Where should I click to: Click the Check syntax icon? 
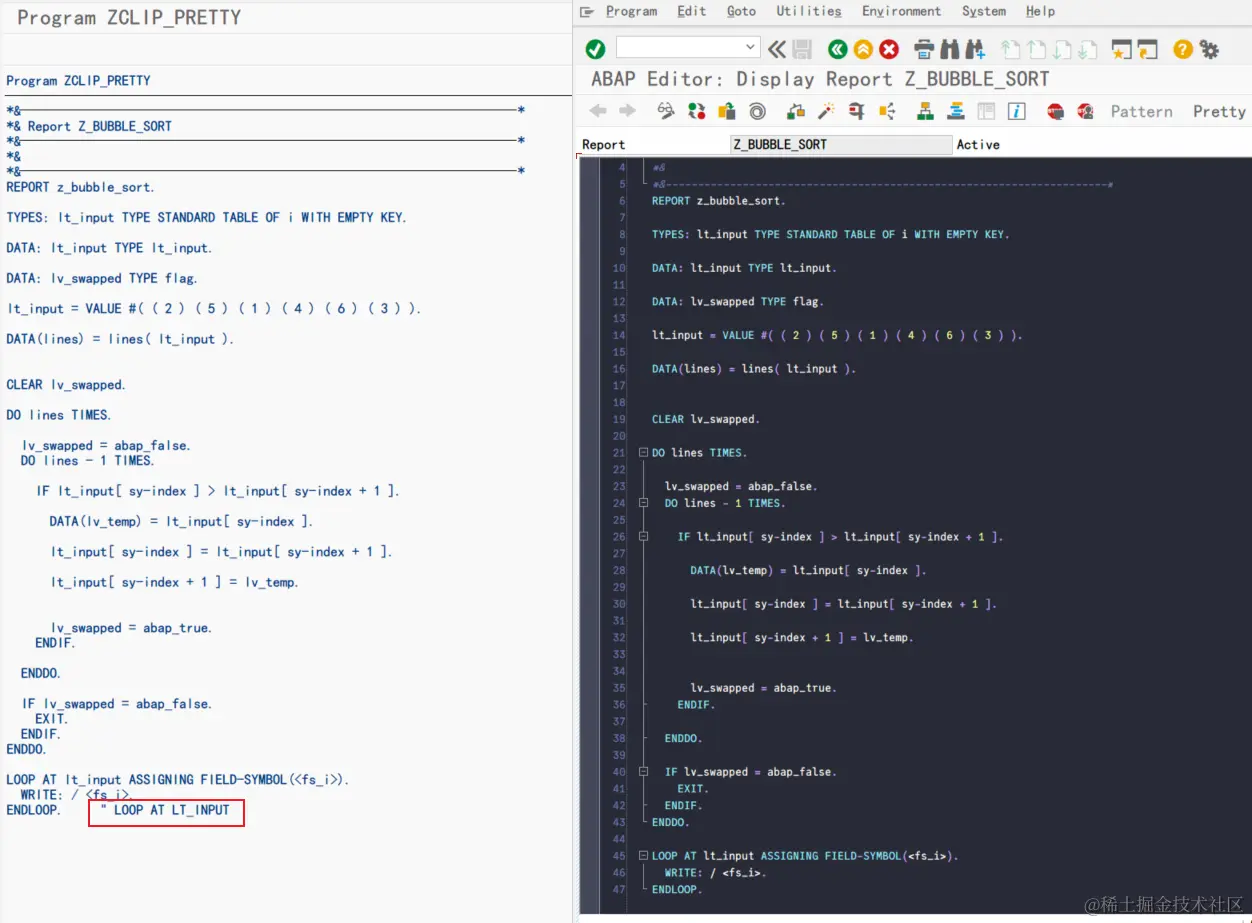(797, 111)
